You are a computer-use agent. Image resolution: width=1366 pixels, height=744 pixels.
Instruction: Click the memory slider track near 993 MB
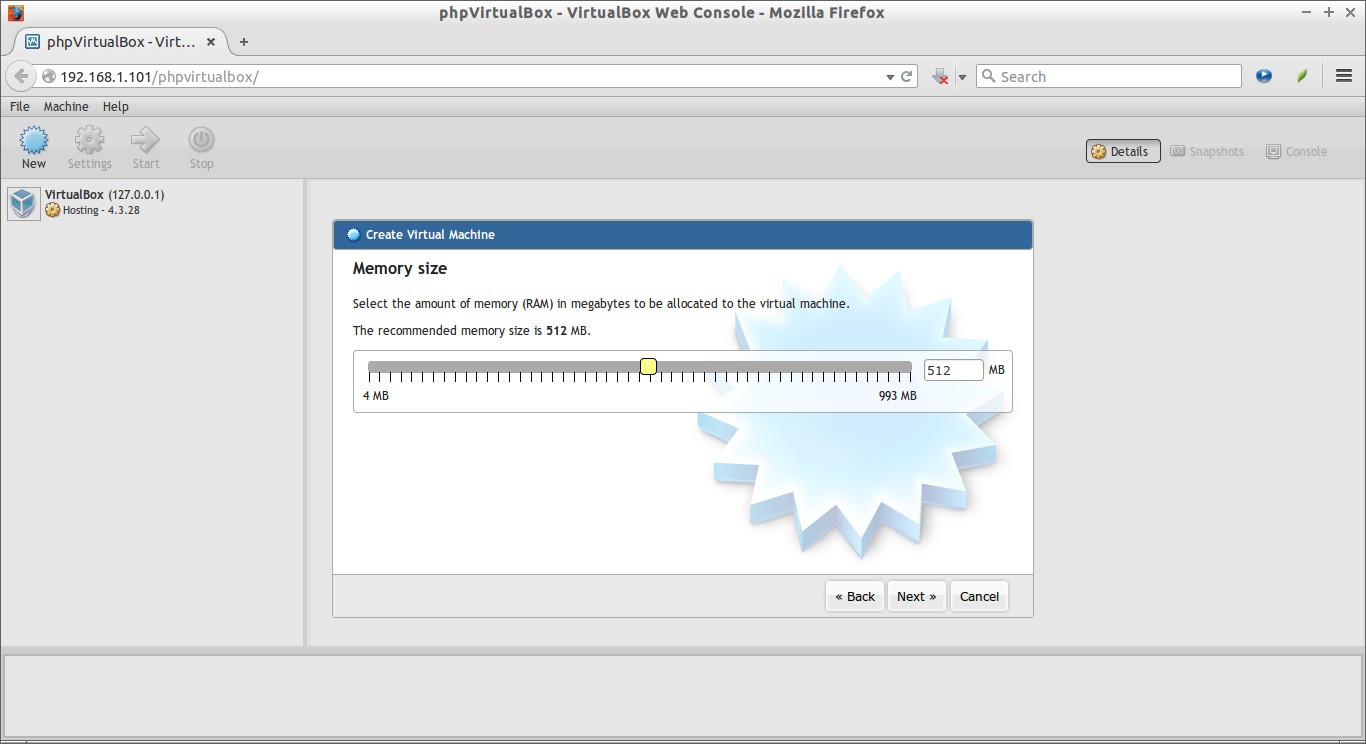[x=905, y=367]
